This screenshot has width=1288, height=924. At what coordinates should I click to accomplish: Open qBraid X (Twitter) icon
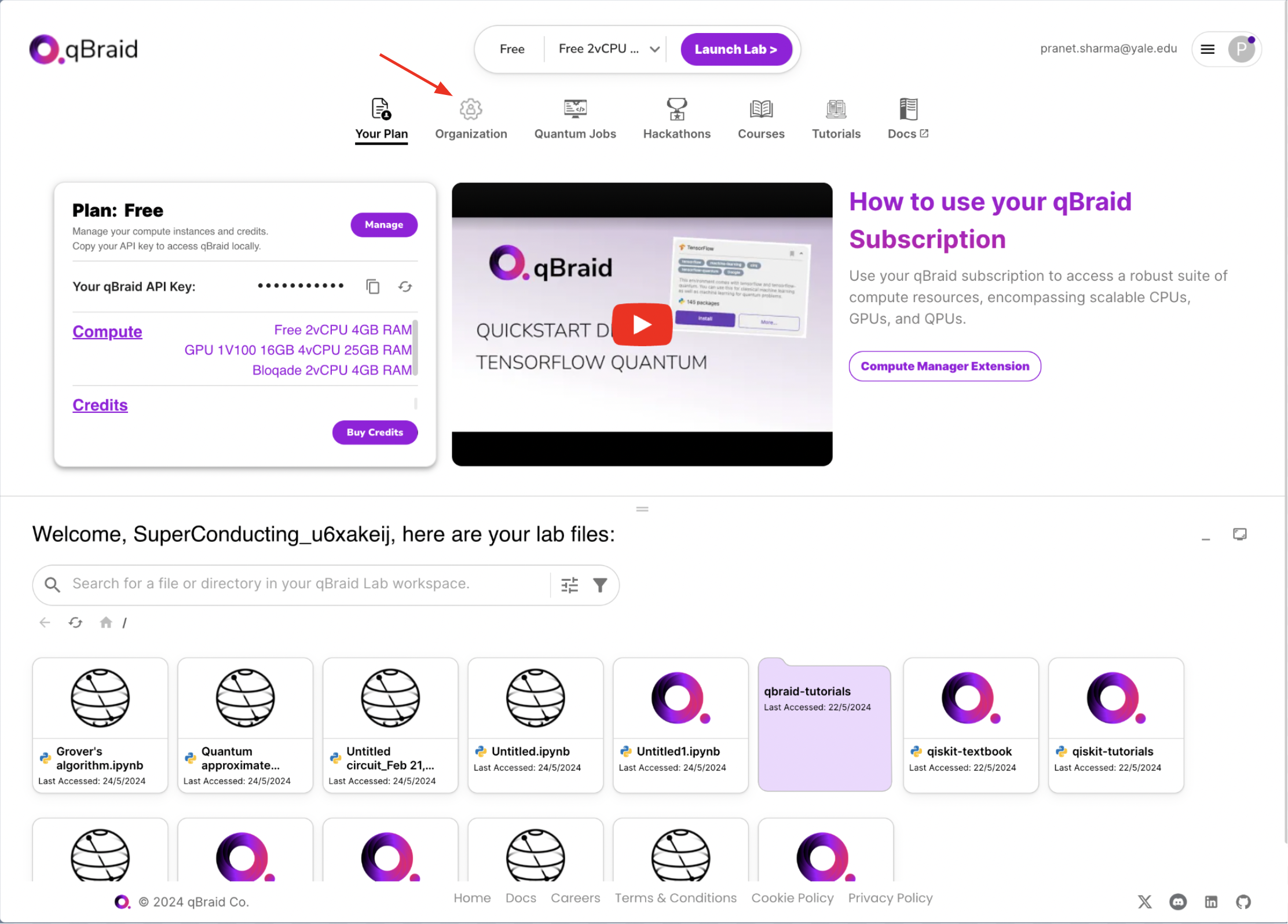pyautogui.click(x=1144, y=902)
